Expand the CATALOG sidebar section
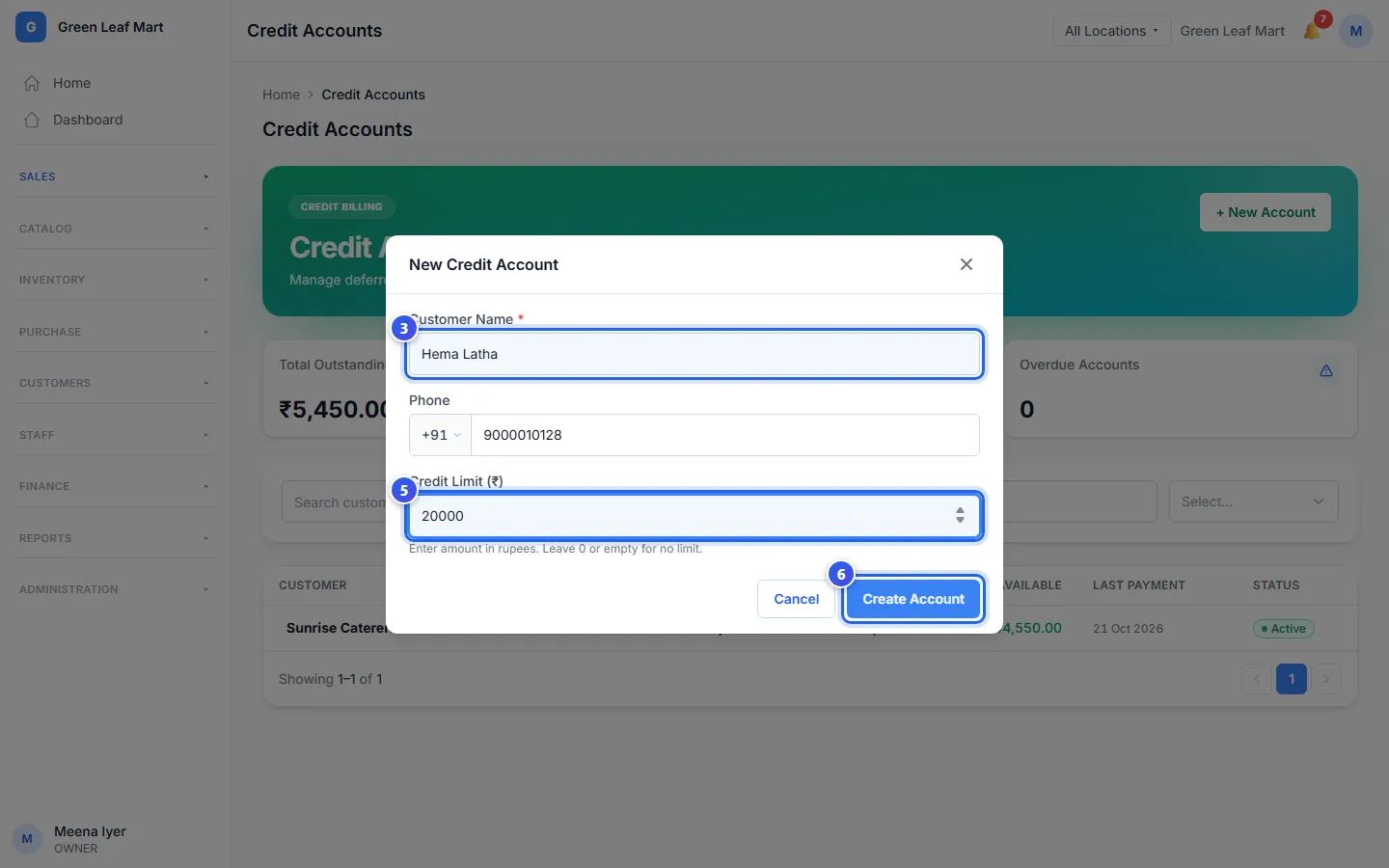Image resolution: width=1389 pixels, height=868 pixels. (116, 229)
